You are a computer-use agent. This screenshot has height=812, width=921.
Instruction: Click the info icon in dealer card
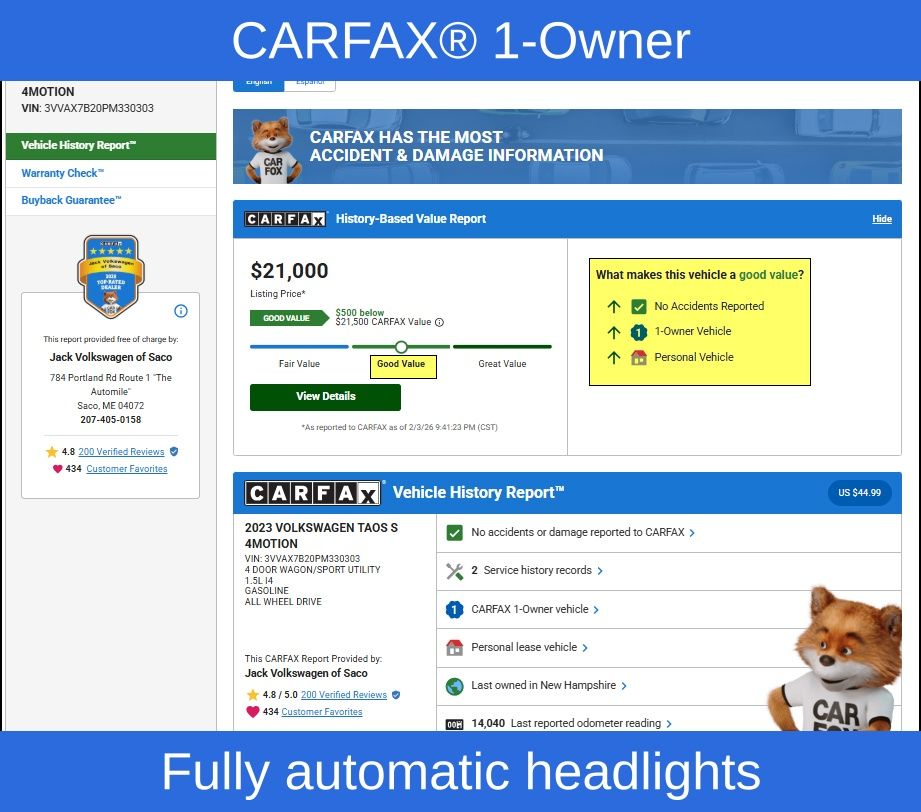(181, 311)
